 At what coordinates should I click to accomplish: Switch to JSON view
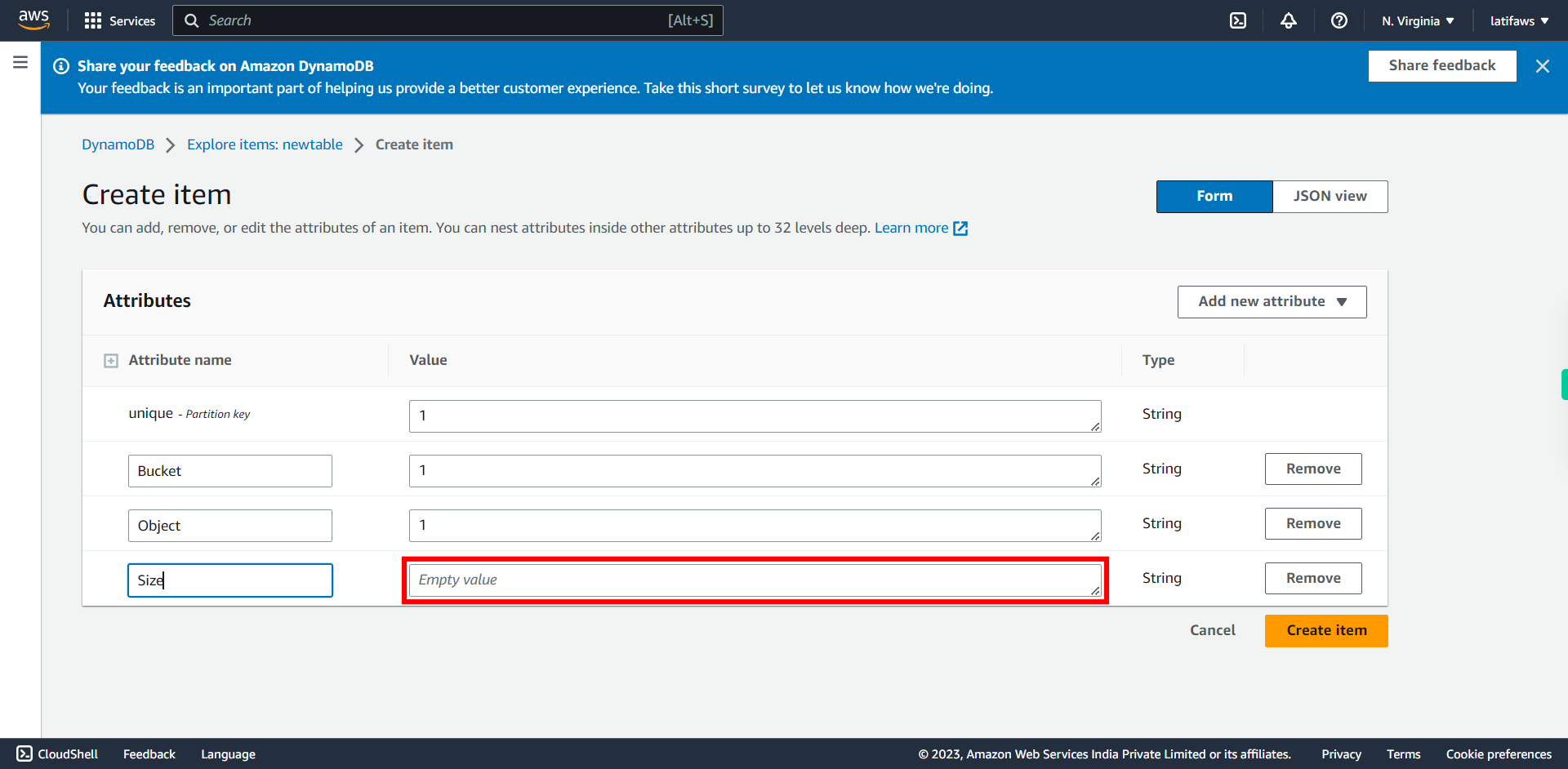coord(1330,197)
